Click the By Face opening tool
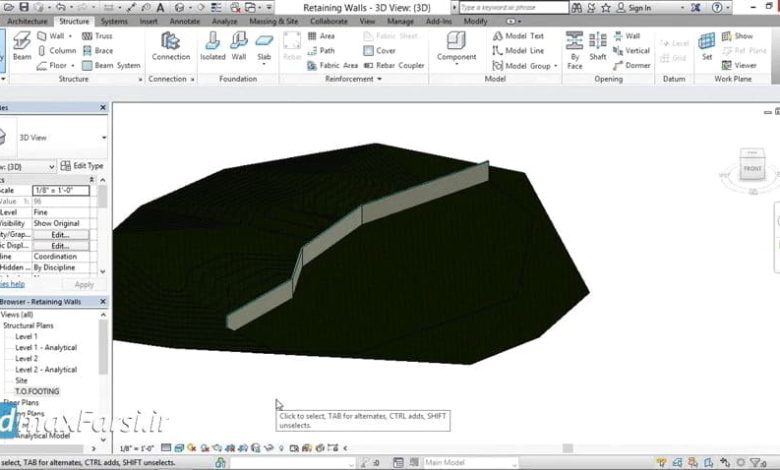780x470 pixels. pyautogui.click(x=575, y=46)
